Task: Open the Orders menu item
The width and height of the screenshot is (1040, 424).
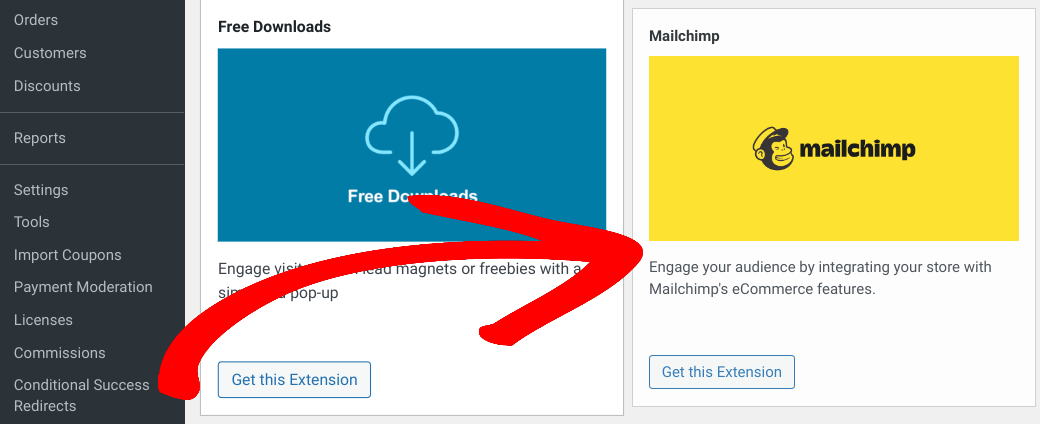Action: 36,20
